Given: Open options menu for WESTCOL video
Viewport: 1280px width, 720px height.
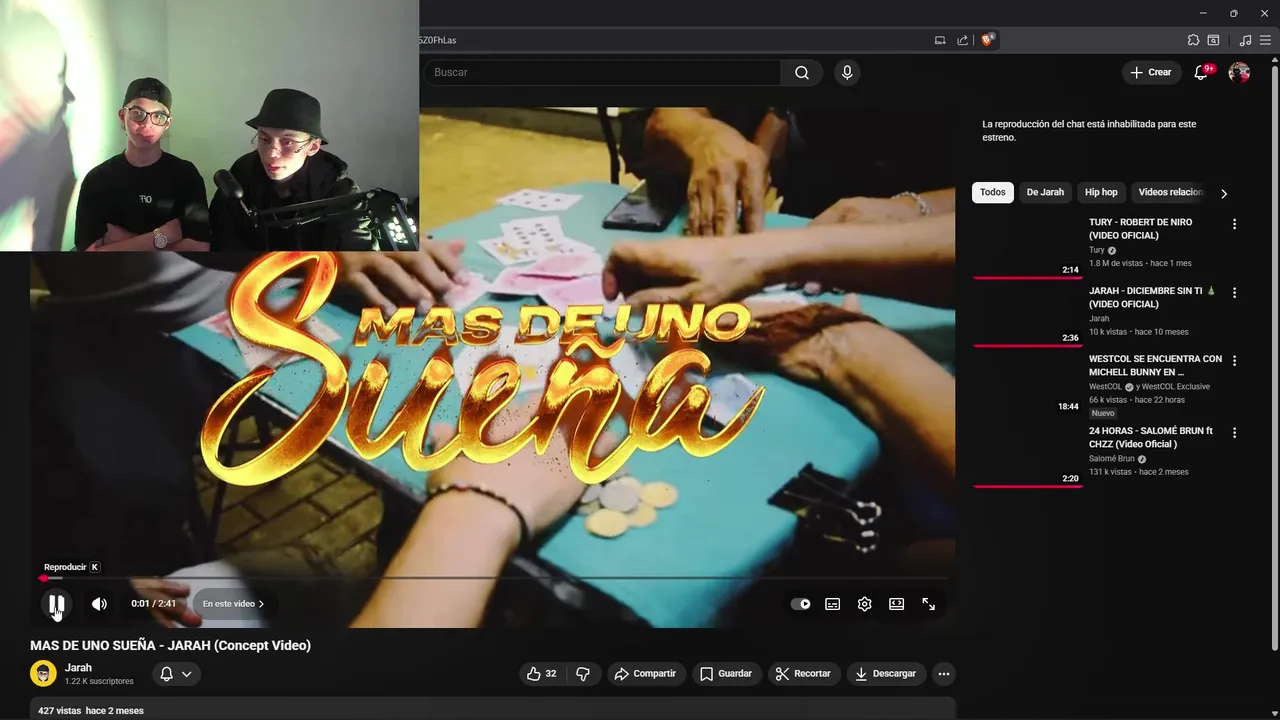Looking at the screenshot, I should point(1234,360).
